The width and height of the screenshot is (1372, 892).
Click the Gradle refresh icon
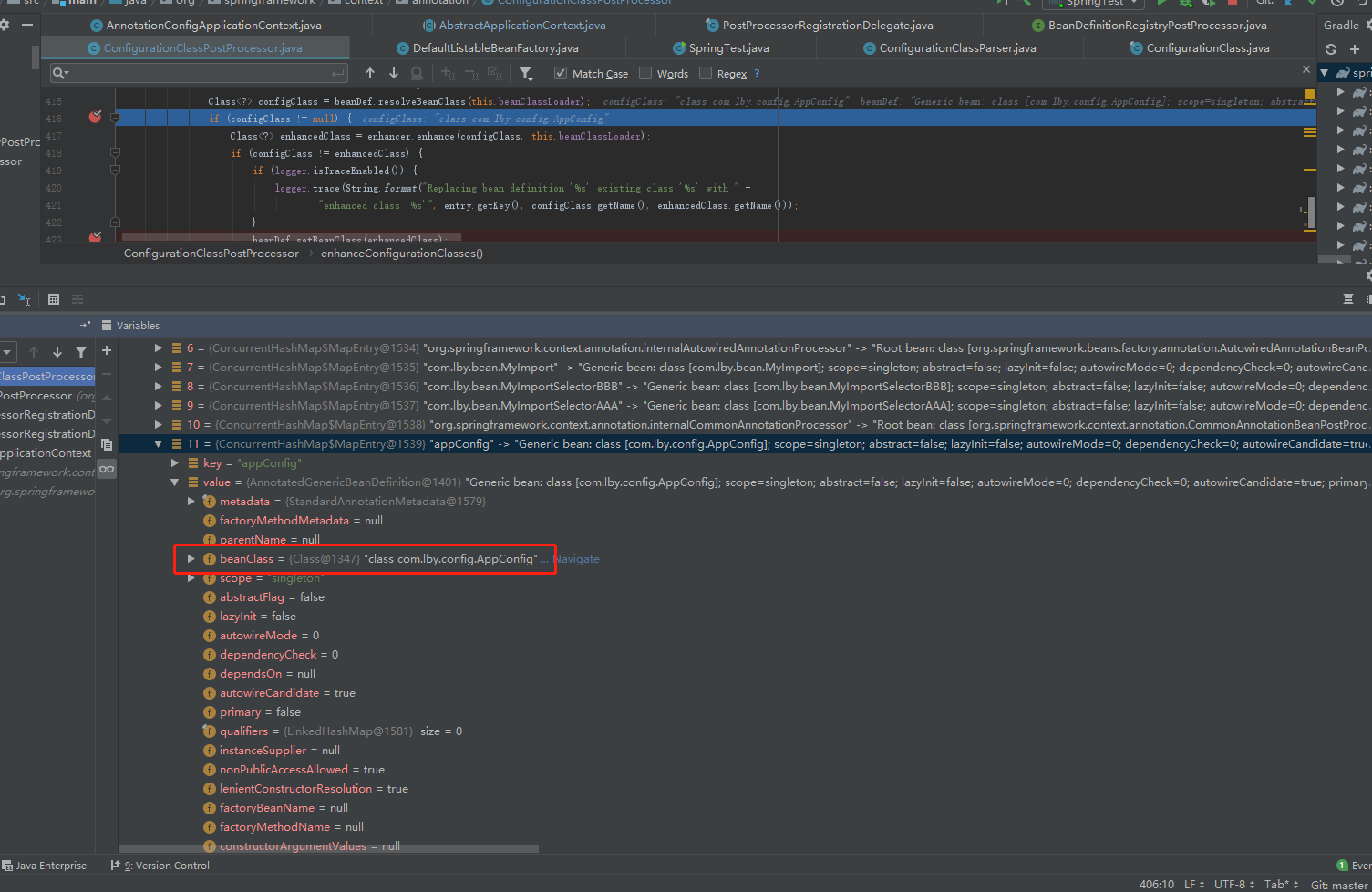(x=1331, y=49)
